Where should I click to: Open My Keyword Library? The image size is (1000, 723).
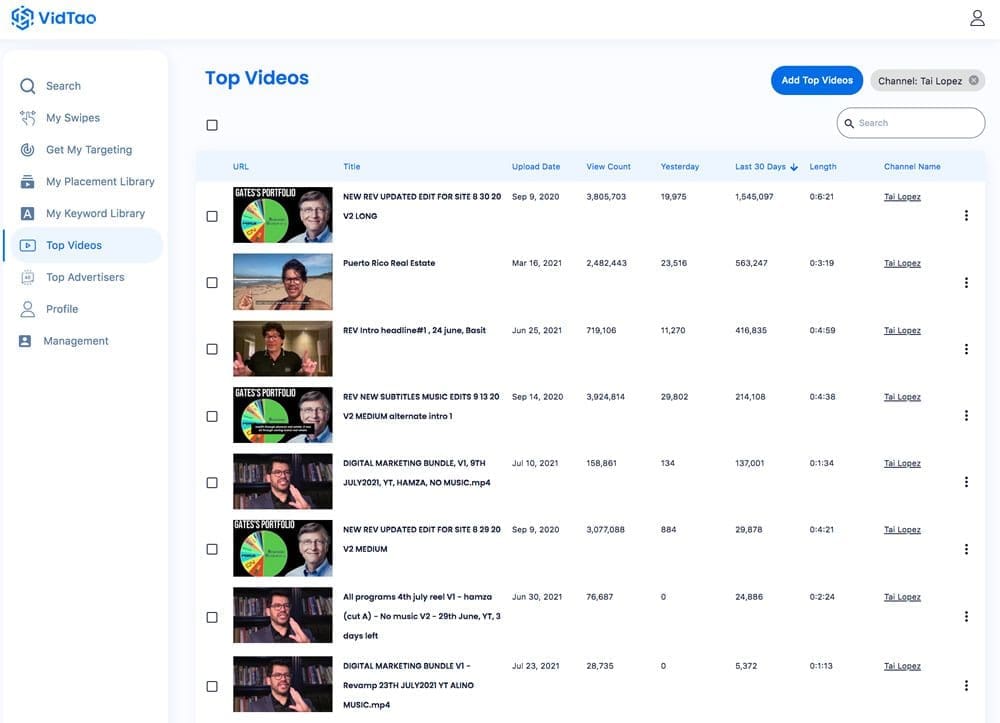coord(95,214)
